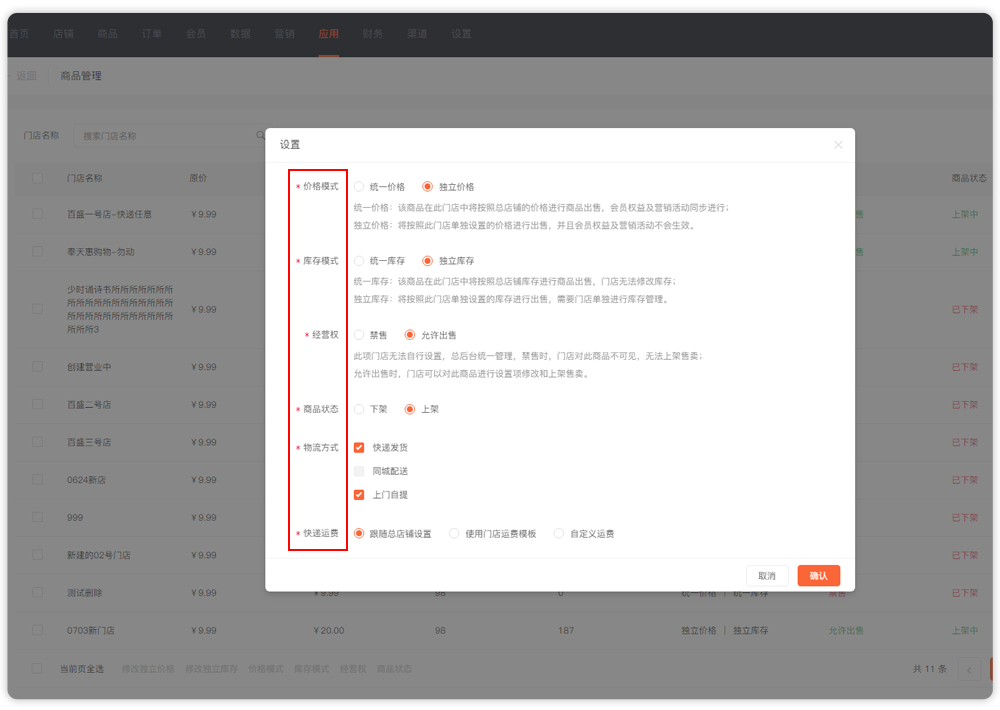The height and width of the screenshot is (710, 1000).
Task: Go to previous page using pagination arrow
Action: (x=967, y=669)
